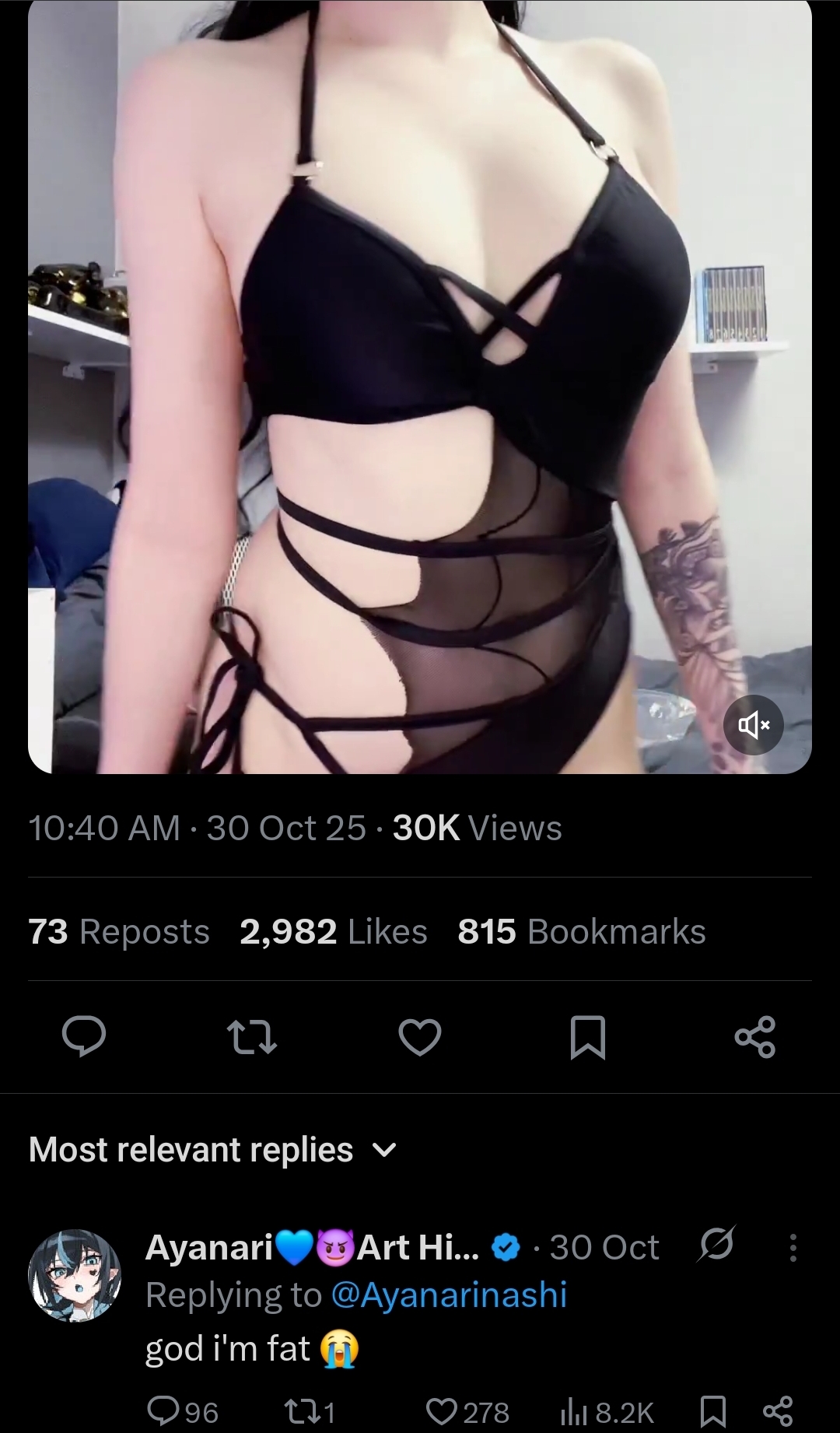Viewport: 840px width, 1433px height.
Task: Open Ayanari's anime avatar profile picture
Action: click(75, 1276)
